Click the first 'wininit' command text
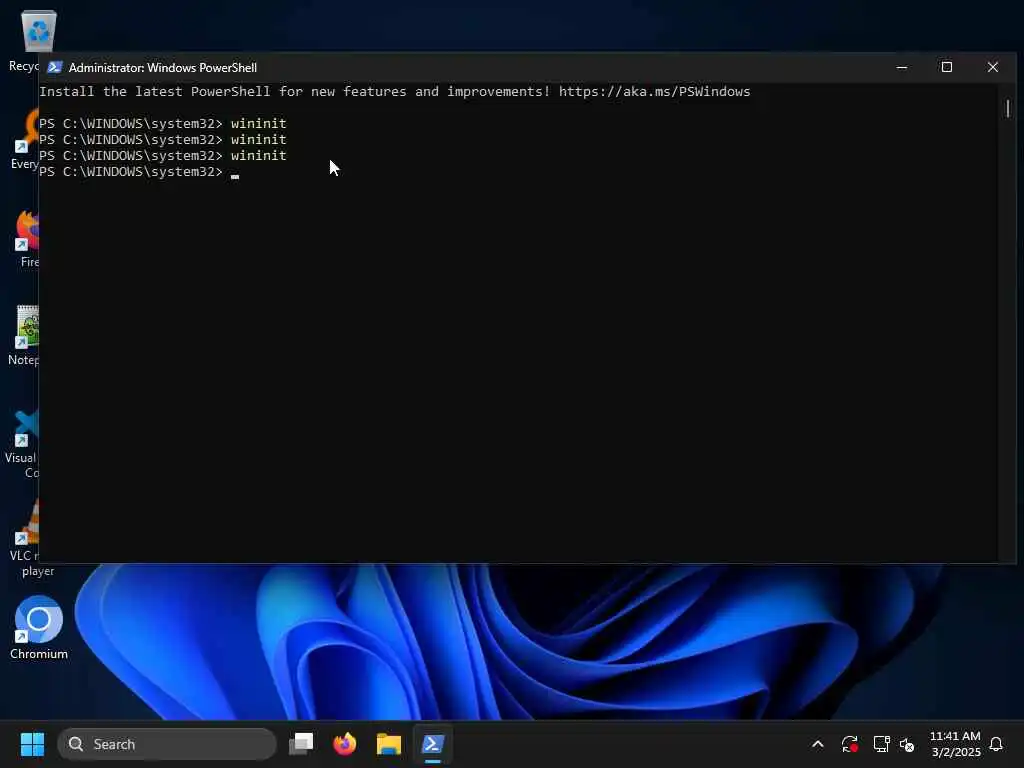 (x=259, y=123)
